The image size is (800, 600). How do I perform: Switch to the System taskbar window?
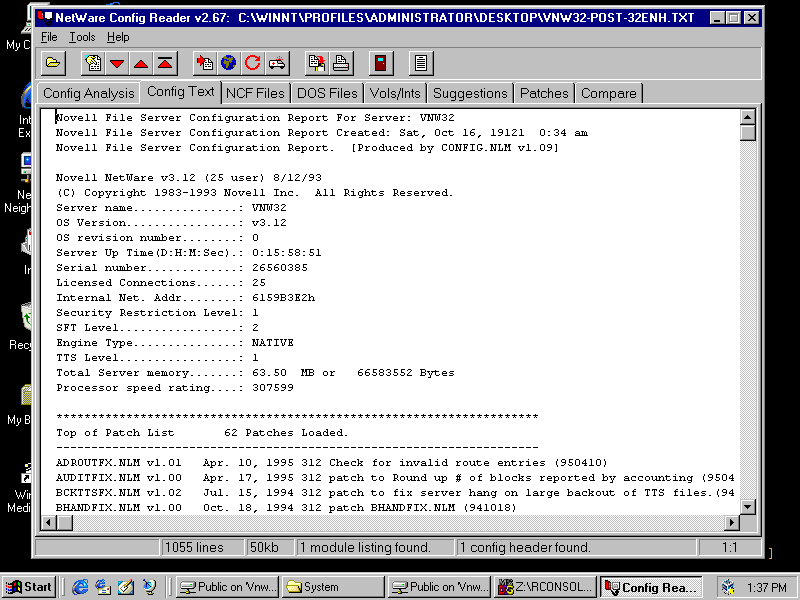pos(333,587)
